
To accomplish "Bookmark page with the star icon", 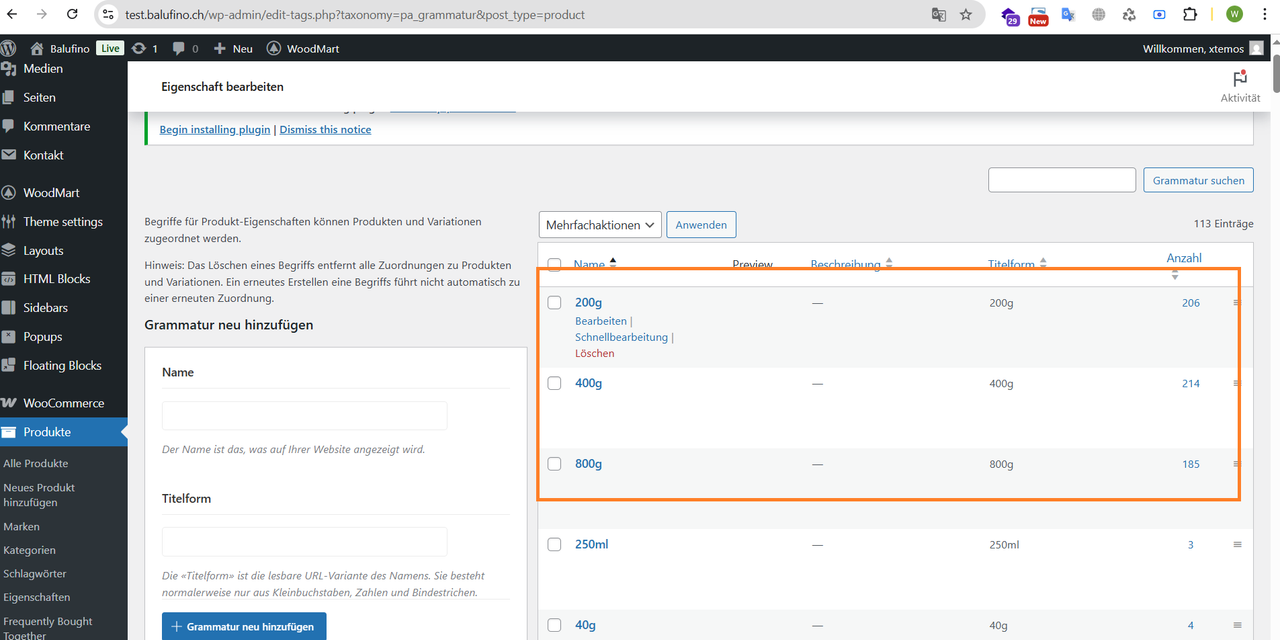I will (x=965, y=14).
